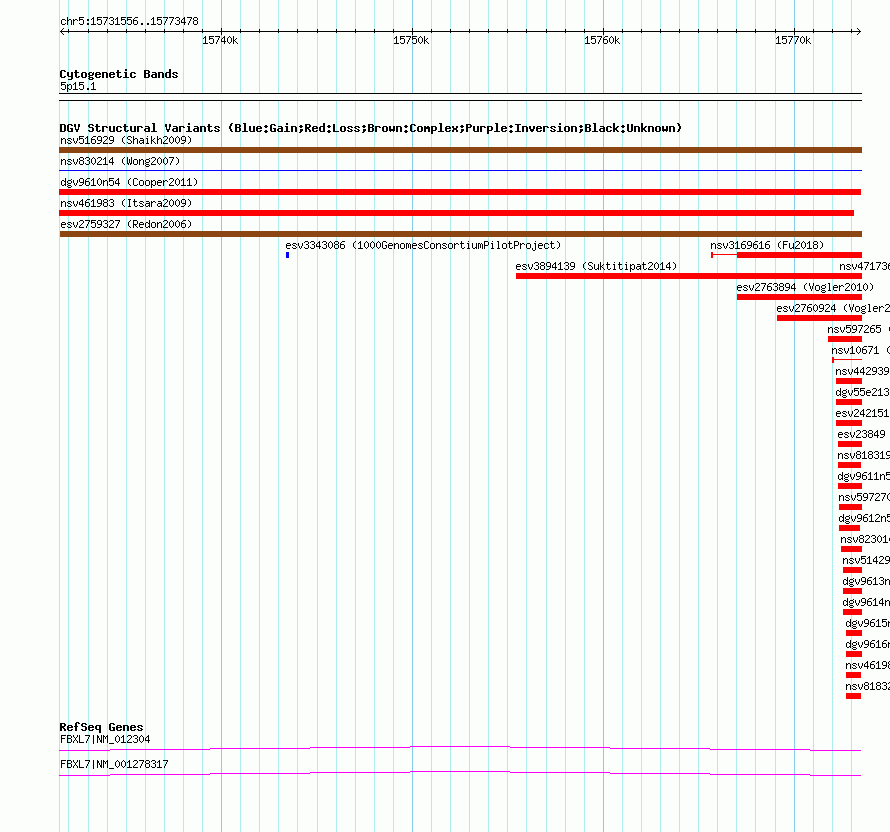
Task: Select the DGV Structural Variants track title
Action: pos(371,128)
